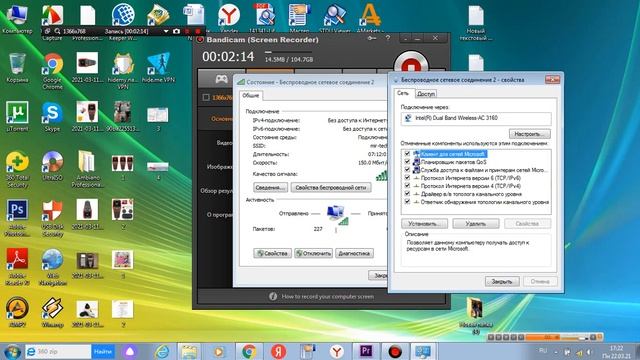
Task: Open the 360 Total Security shortcut
Action: [17, 169]
